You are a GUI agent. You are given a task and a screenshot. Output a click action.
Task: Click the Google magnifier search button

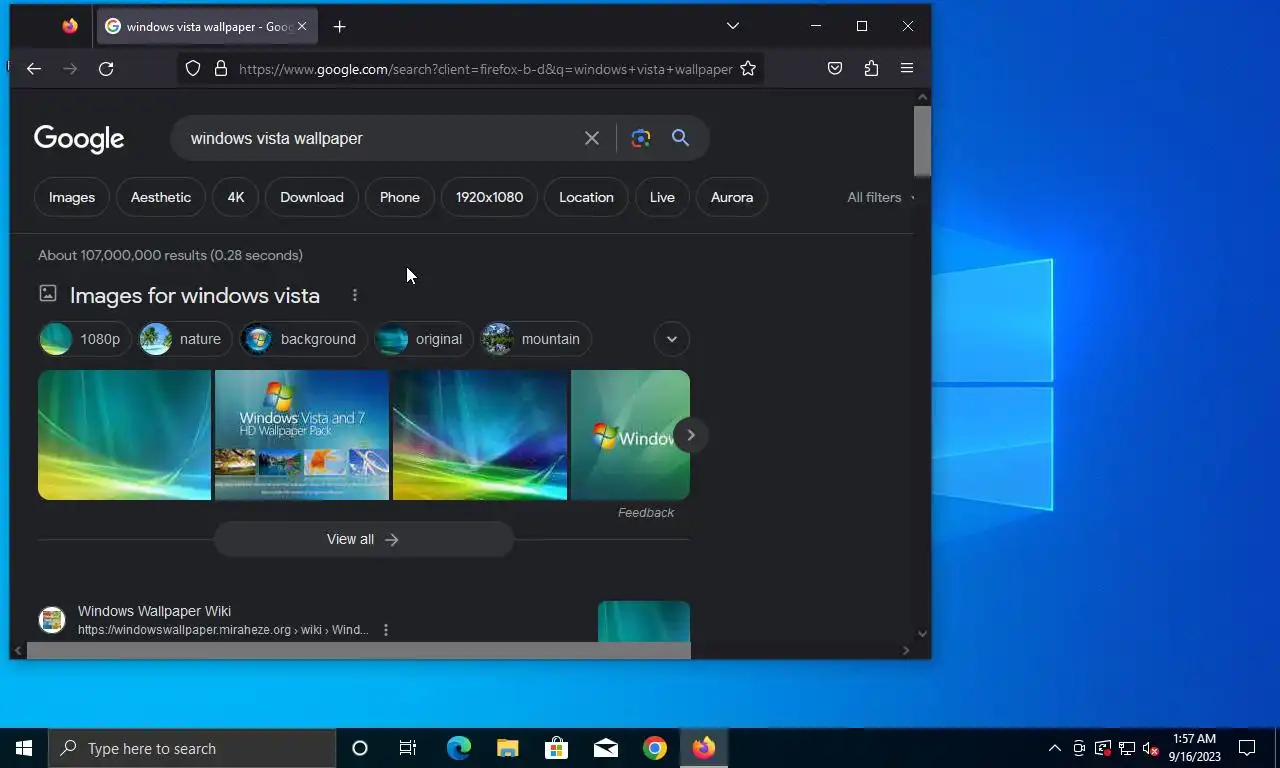pos(681,138)
